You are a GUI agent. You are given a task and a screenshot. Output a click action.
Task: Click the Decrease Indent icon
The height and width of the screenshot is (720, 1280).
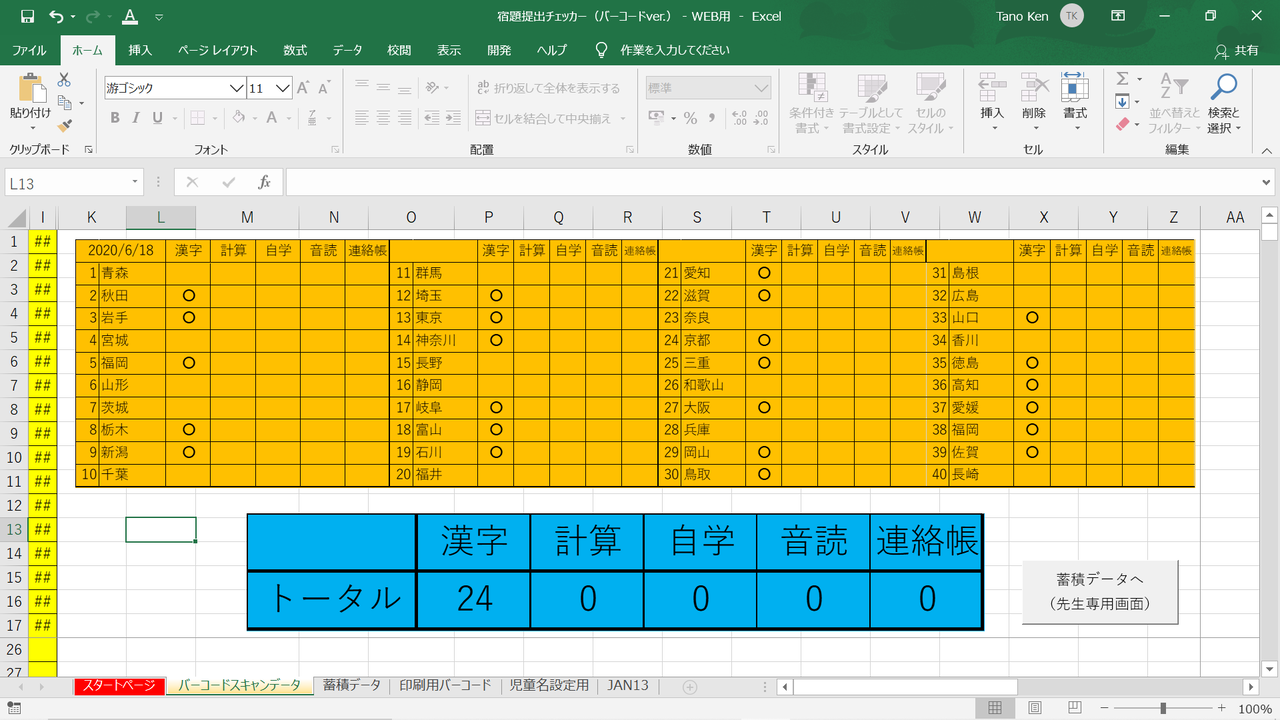[x=432, y=118]
